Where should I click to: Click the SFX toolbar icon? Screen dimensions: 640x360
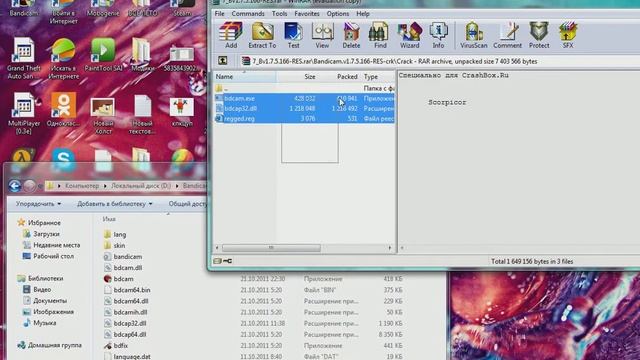(x=568, y=36)
